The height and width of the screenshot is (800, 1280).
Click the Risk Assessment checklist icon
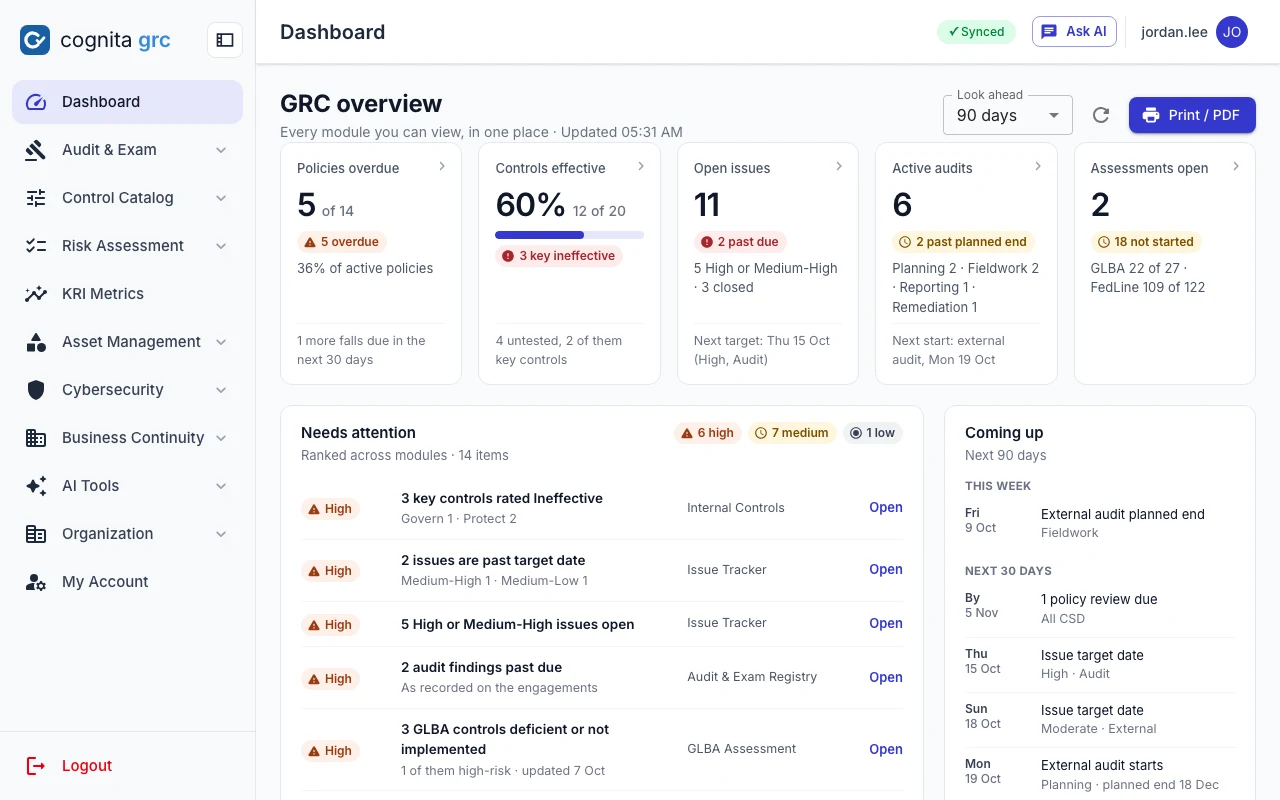click(36, 246)
